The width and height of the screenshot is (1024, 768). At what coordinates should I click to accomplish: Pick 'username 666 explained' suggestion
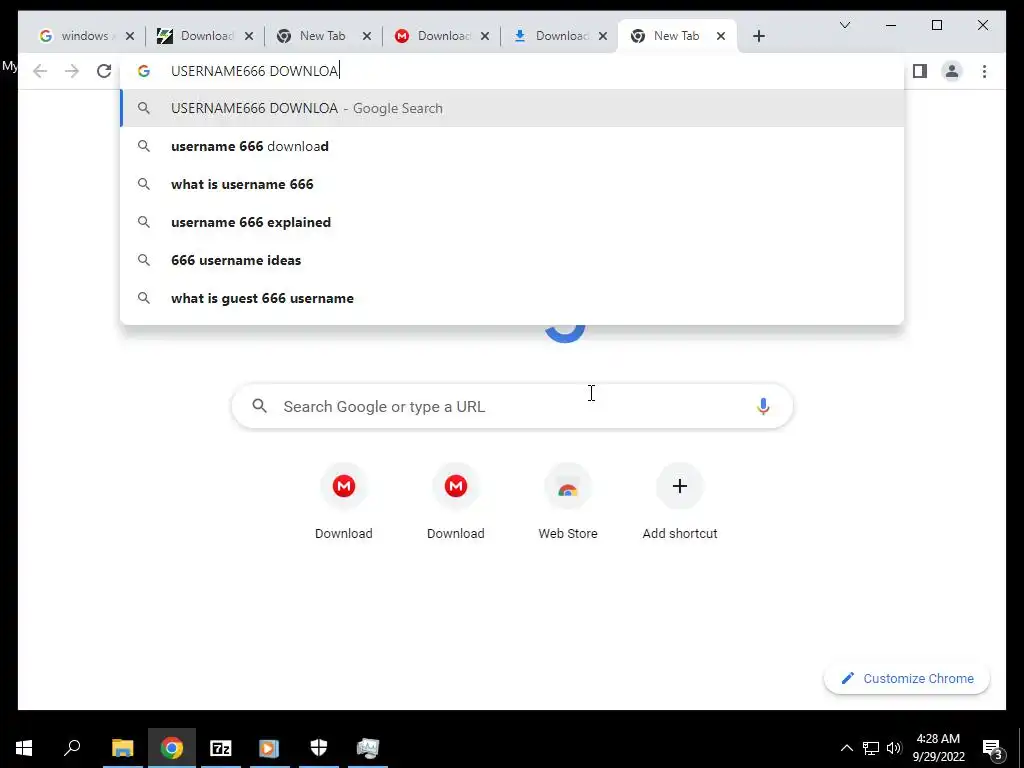click(x=513, y=222)
